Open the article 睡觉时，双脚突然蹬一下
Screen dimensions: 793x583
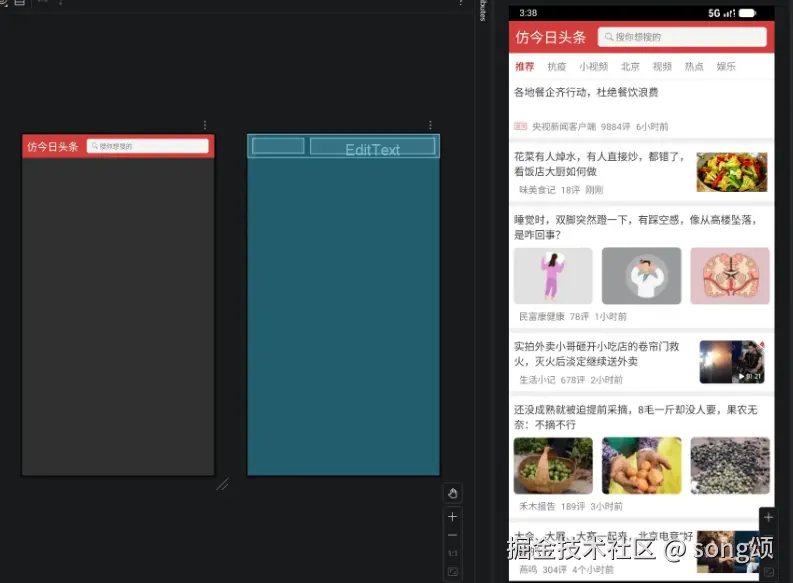[x=635, y=227]
